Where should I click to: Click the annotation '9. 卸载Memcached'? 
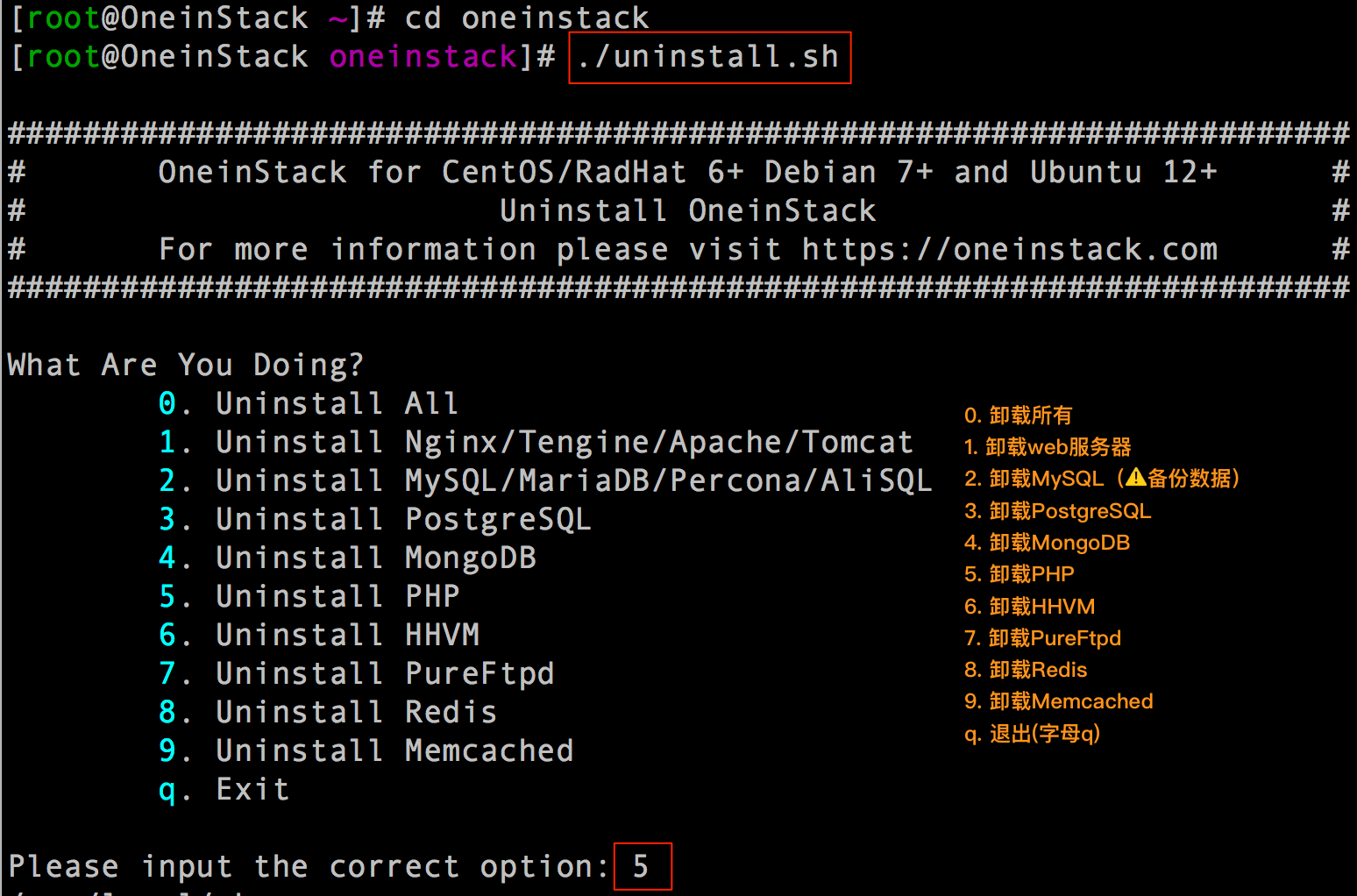point(1058,701)
